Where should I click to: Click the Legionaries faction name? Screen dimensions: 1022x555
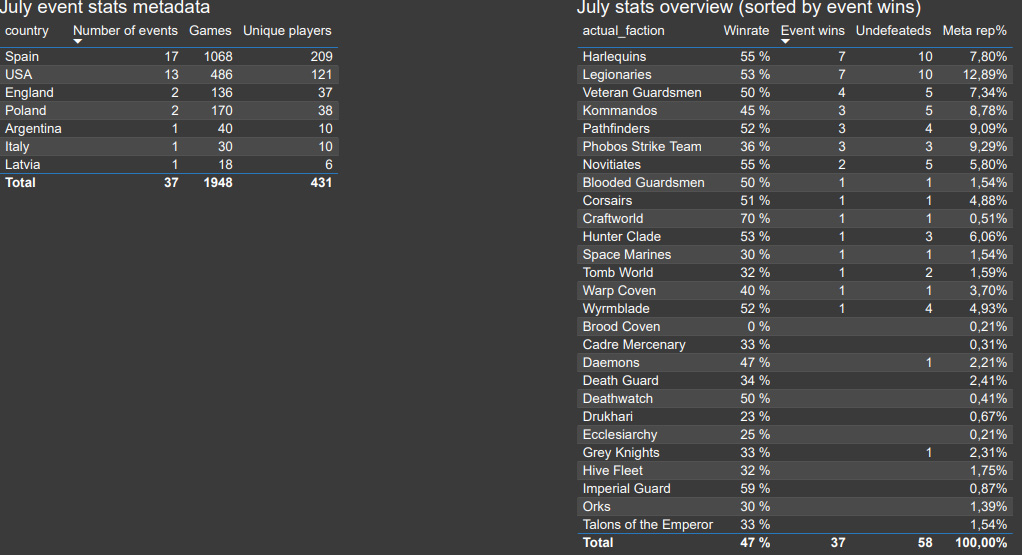click(617, 75)
